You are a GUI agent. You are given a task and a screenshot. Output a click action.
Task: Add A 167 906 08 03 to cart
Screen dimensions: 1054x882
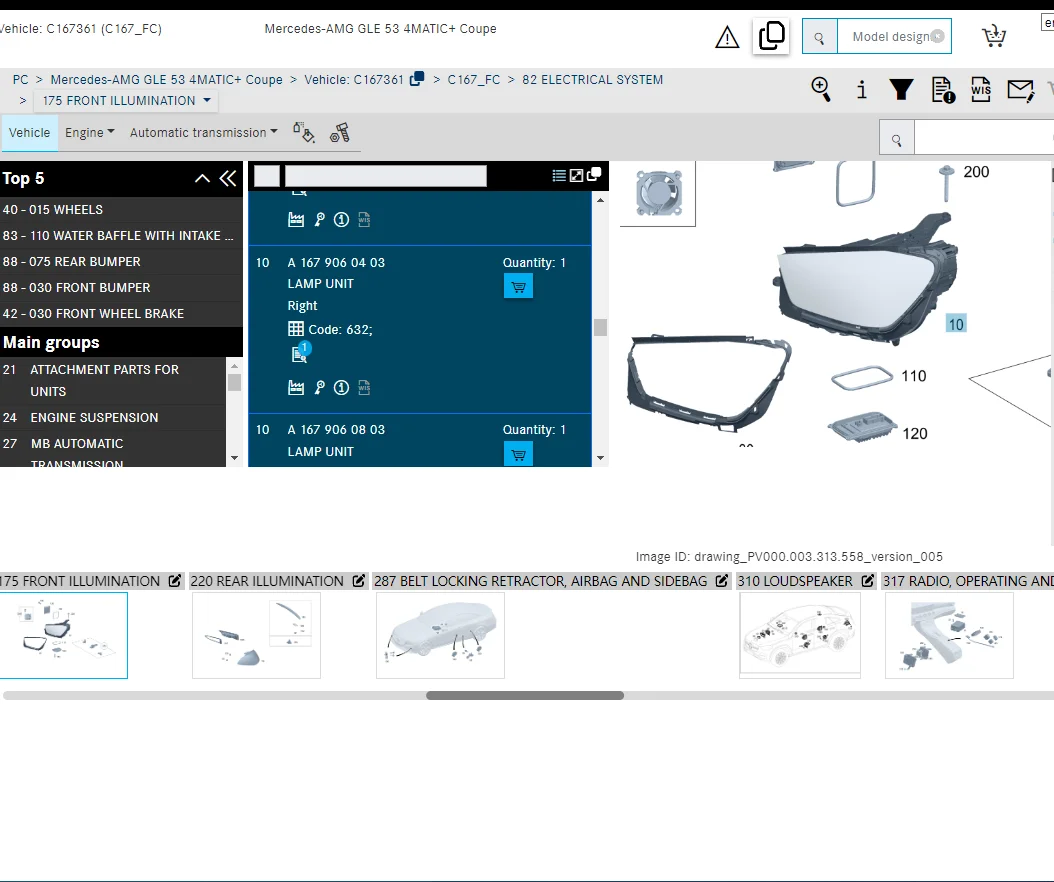[518, 454]
